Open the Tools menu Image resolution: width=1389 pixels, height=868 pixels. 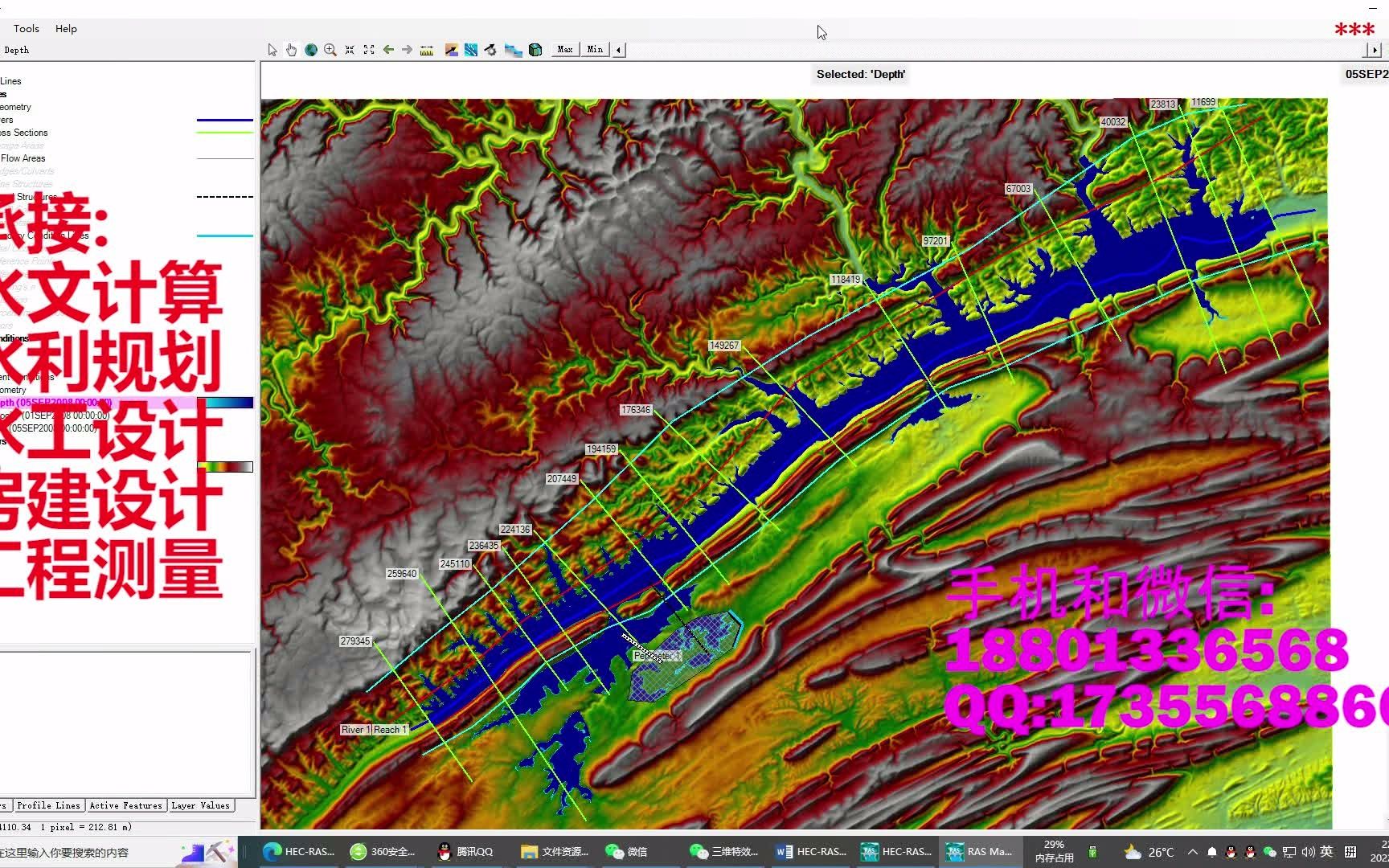click(x=27, y=28)
